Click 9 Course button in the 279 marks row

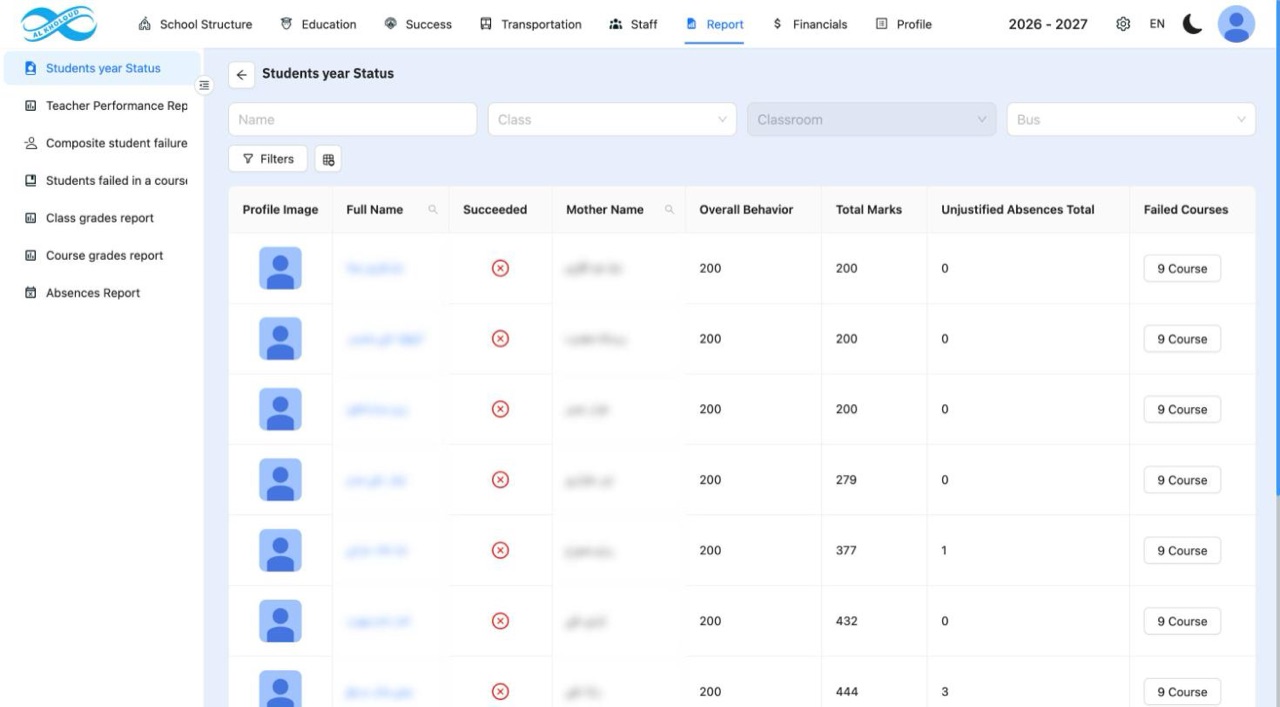(1182, 480)
